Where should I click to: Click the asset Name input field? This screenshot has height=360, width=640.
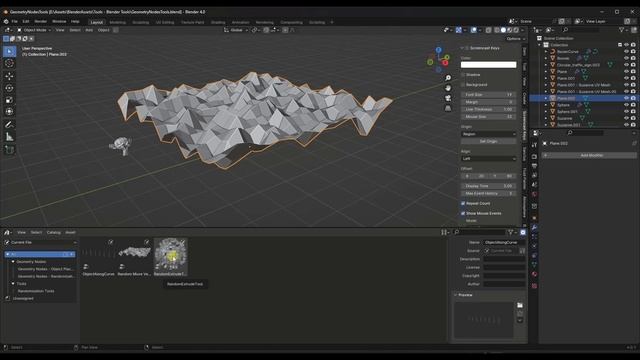point(504,242)
